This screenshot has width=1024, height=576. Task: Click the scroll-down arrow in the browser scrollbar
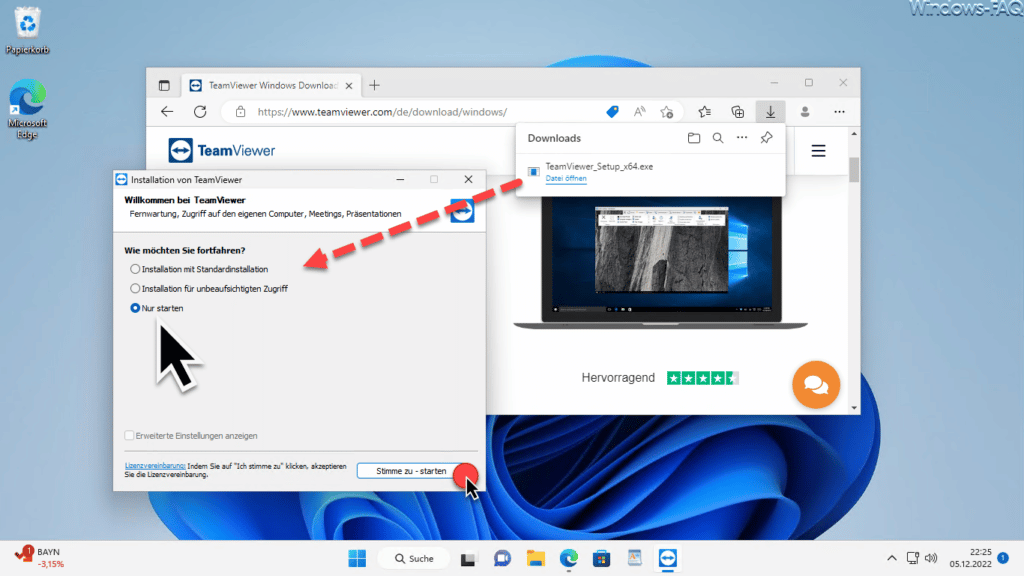[x=854, y=408]
